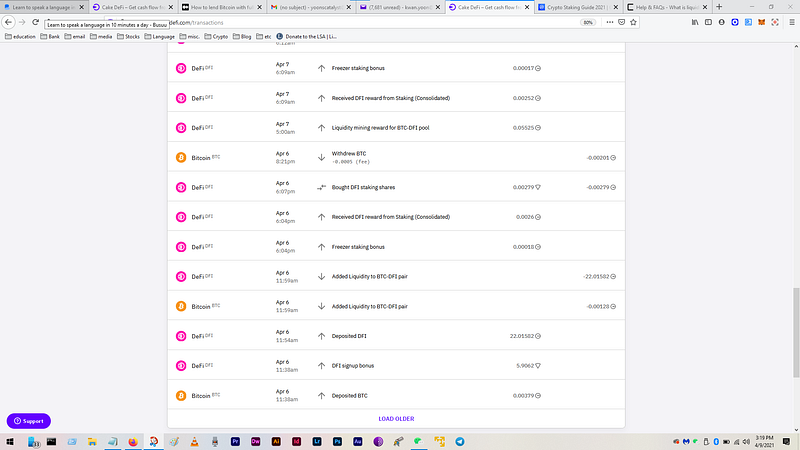Click the coin symbol next to 0.05525 amount
The height and width of the screenshot is (450, 800).
point(538,128)
